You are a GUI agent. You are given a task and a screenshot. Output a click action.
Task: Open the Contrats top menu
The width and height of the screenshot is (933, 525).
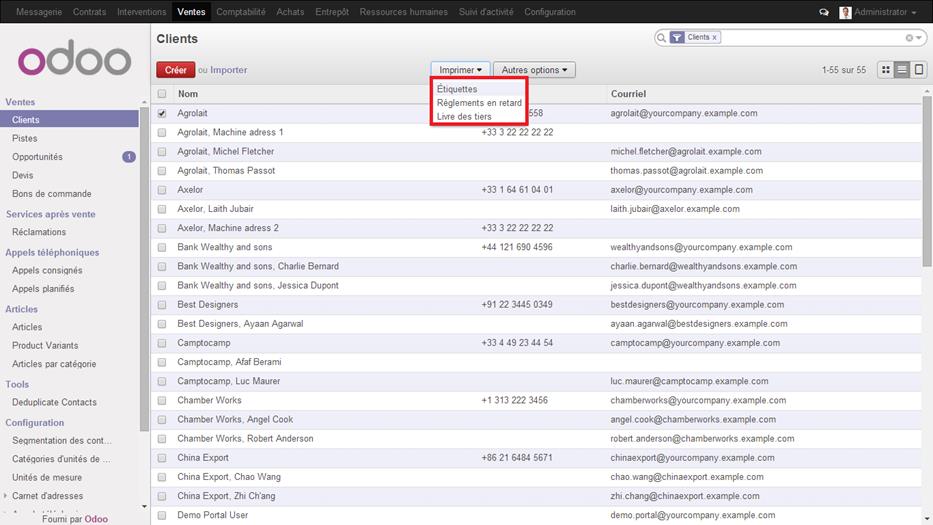tap(89, 12)
